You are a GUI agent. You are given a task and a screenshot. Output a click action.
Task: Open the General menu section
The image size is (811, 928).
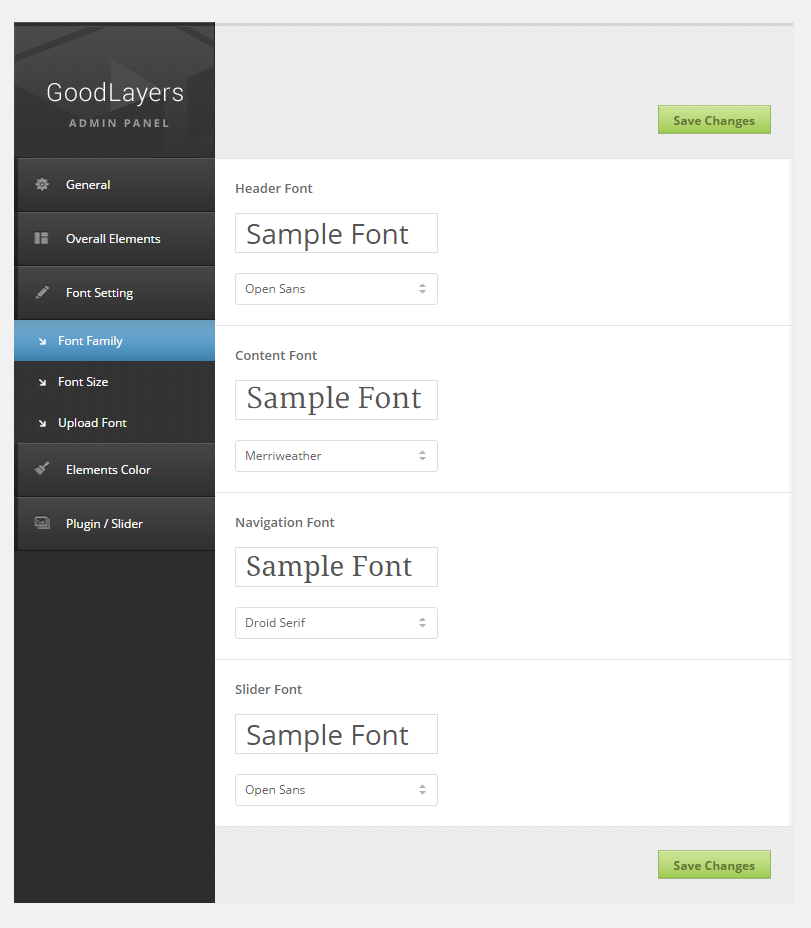88,185
